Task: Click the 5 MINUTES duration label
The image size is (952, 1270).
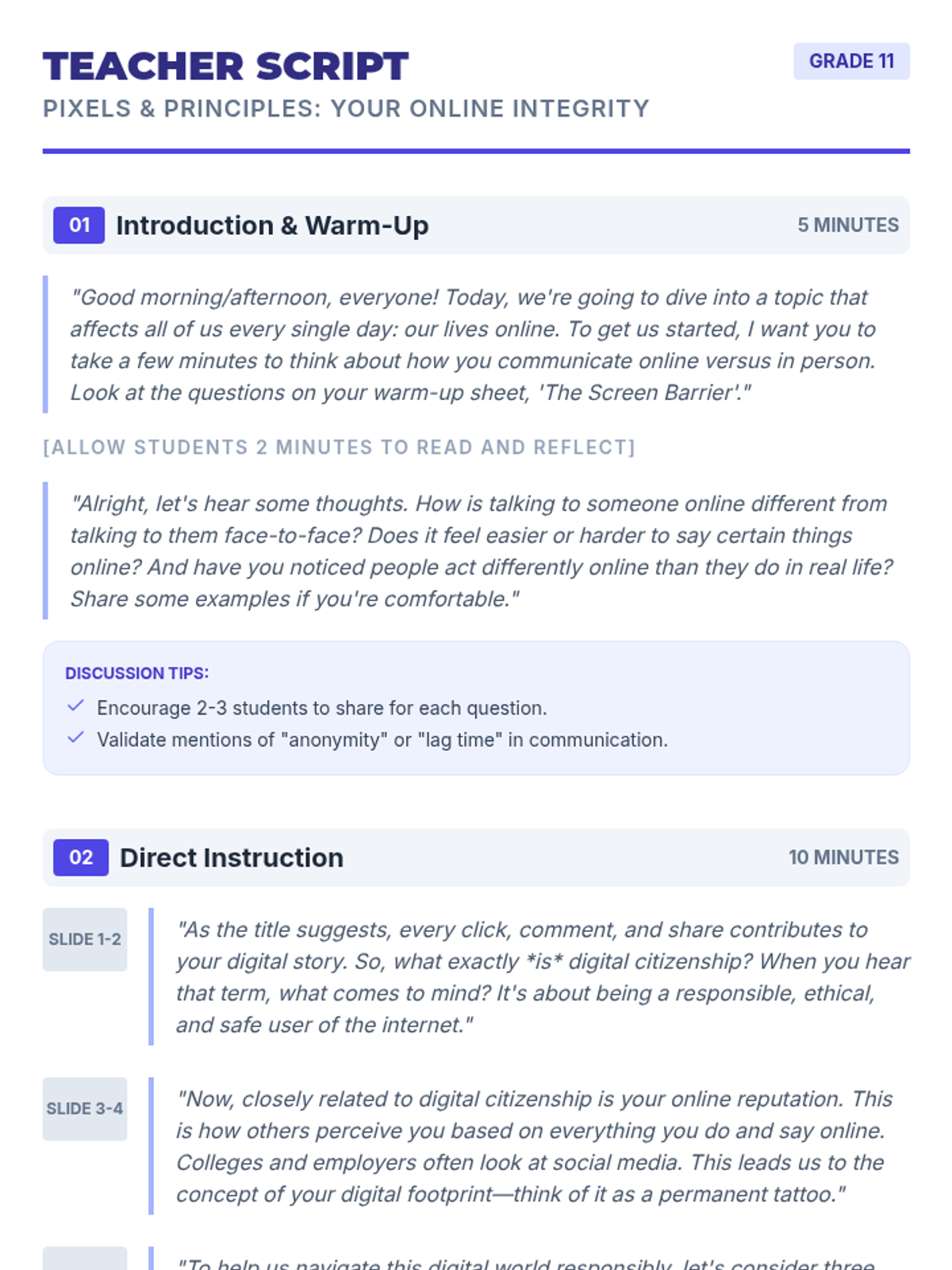Action: [x=847, y=225]
